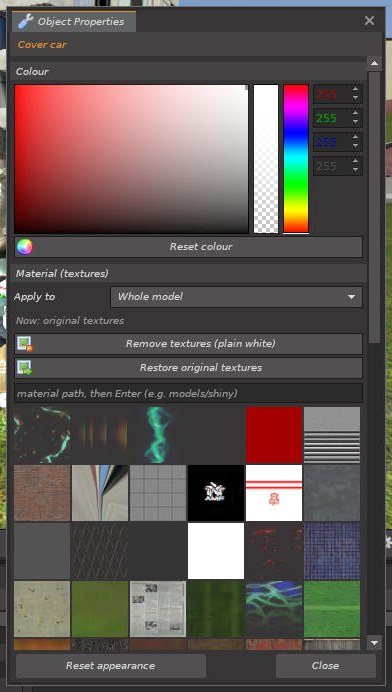Select the plain white material thumbnail
The image size is (392, 692).
coord(216,550)
